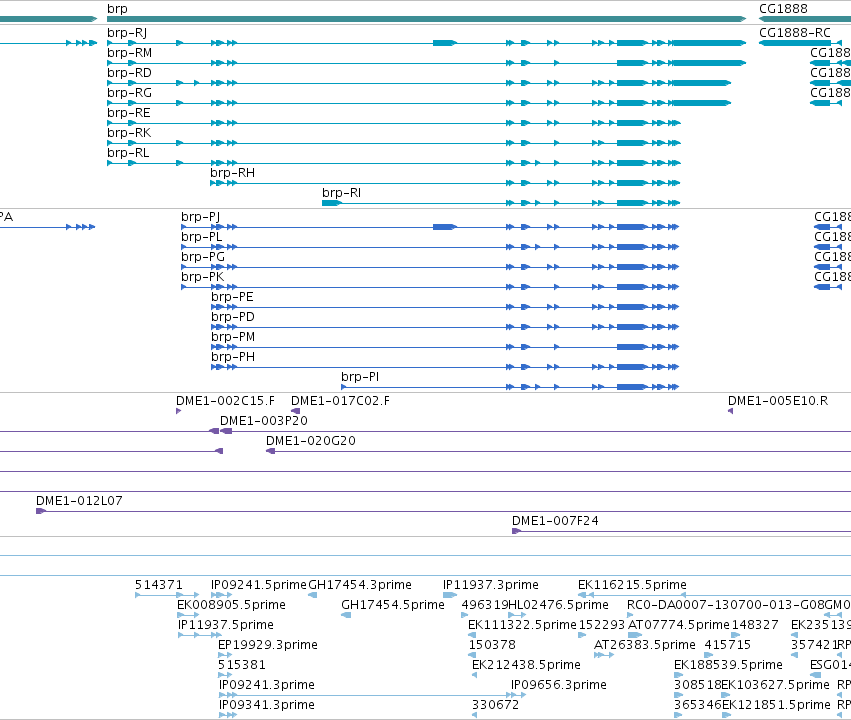Viewport: 851px width, 720px height.
Task: Click the IP09656.3prime EST label
Action: click(559, 685)
